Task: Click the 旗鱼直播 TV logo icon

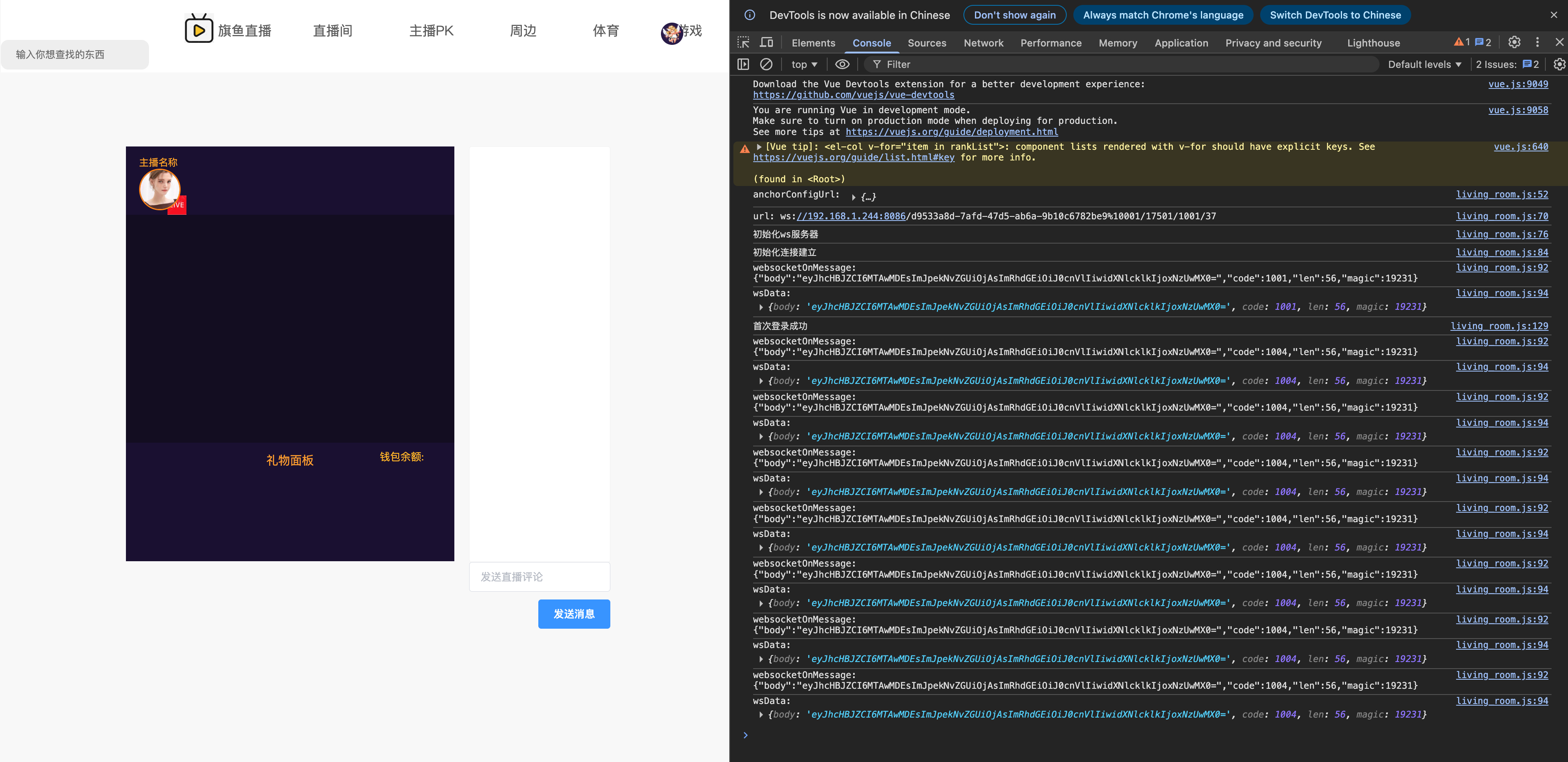Action: 198,30
